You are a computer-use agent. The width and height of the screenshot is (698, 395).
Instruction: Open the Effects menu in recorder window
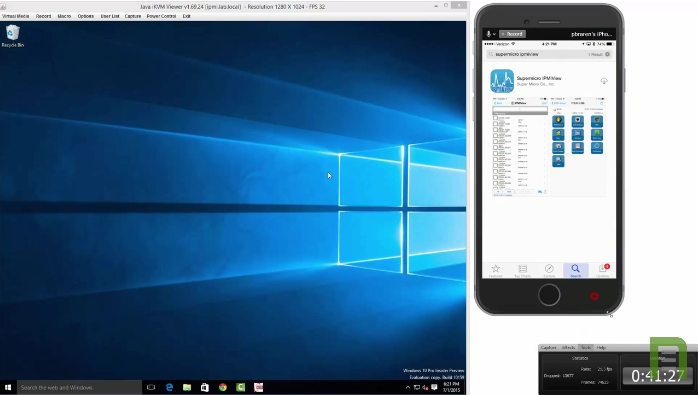click(x=568, y=347)
